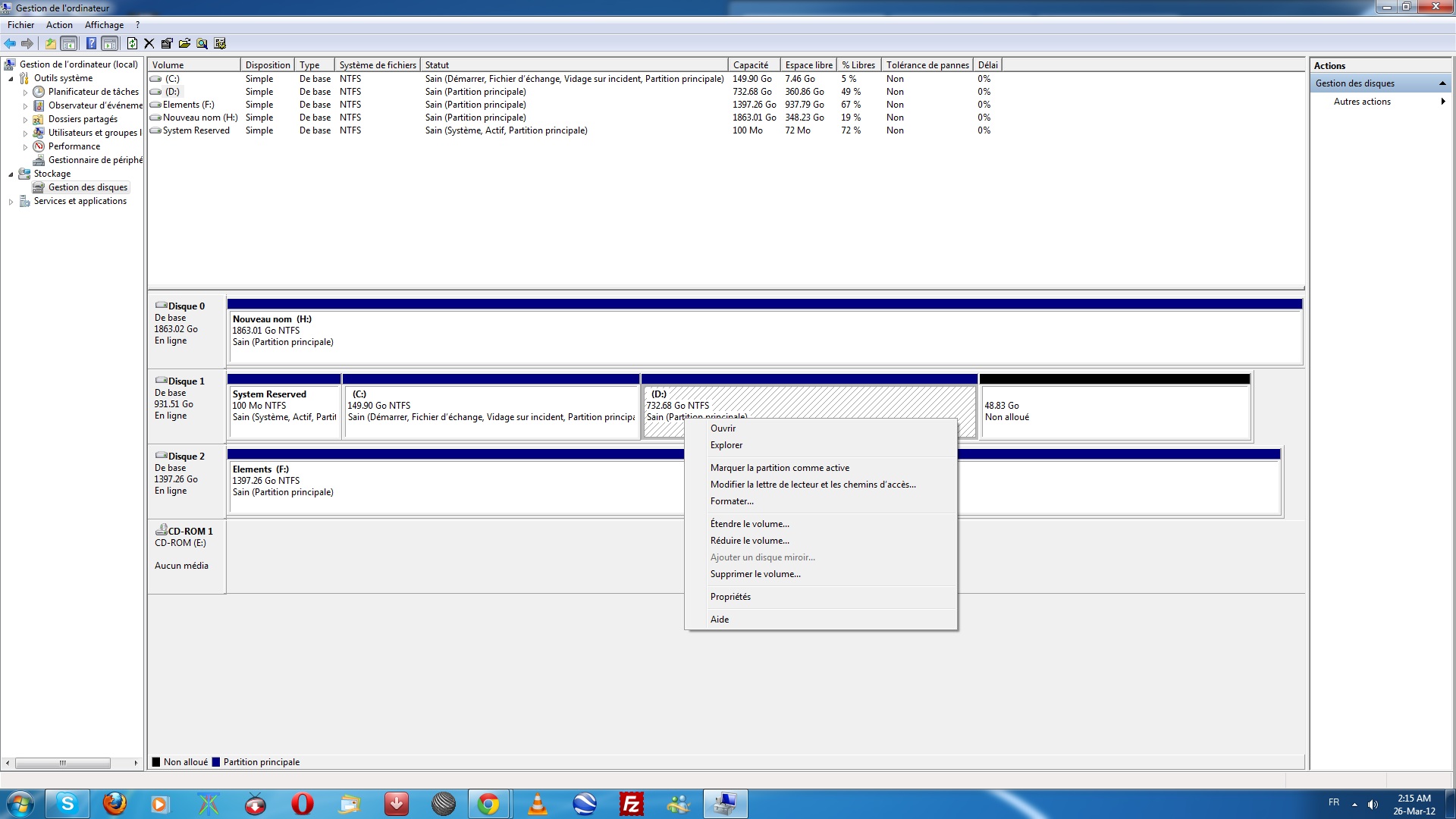
Task: Click the Properties icon in toolbar
Action: [167, 44]
